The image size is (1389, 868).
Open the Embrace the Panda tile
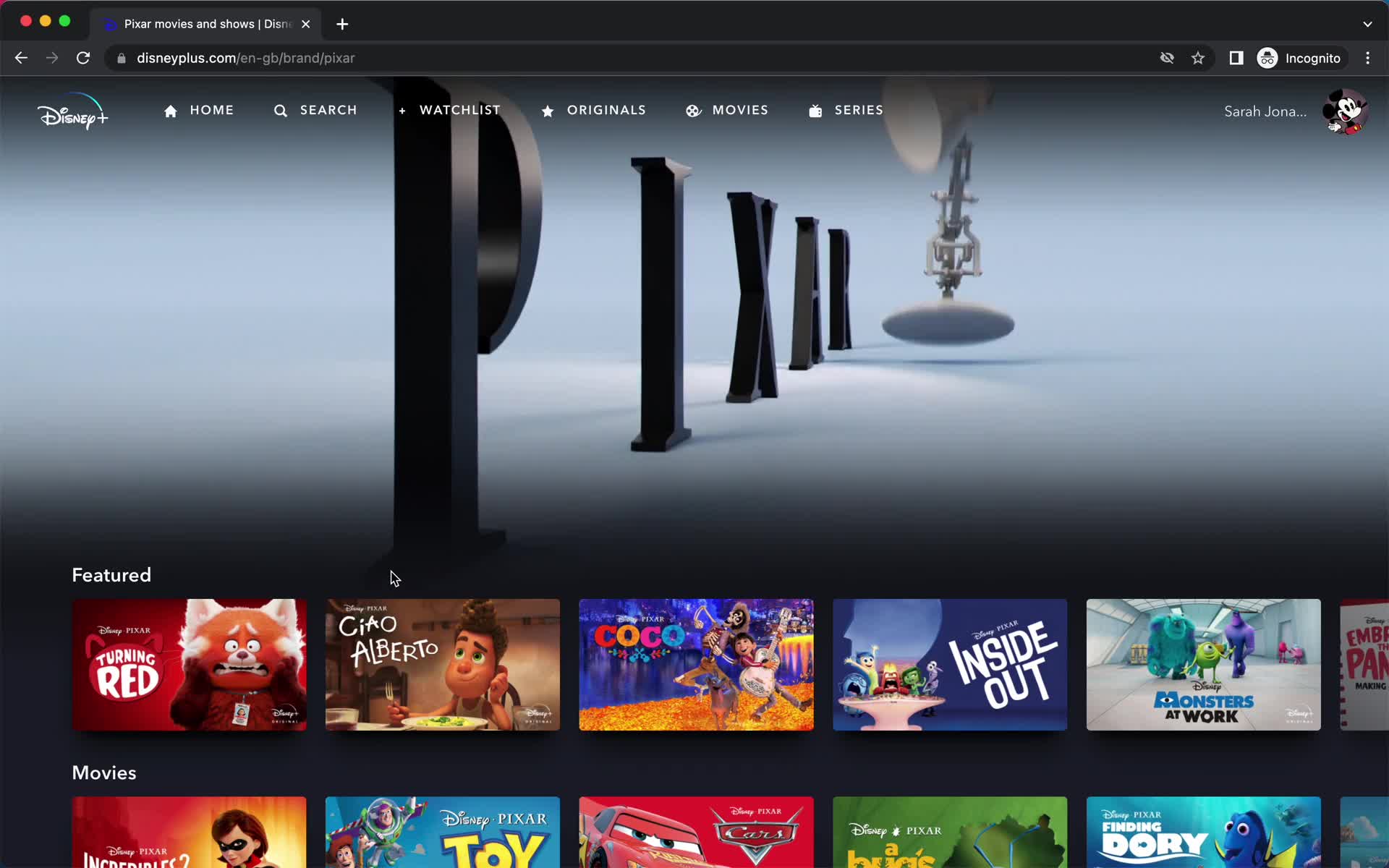pyautogui.click(x=1364, y=664)
